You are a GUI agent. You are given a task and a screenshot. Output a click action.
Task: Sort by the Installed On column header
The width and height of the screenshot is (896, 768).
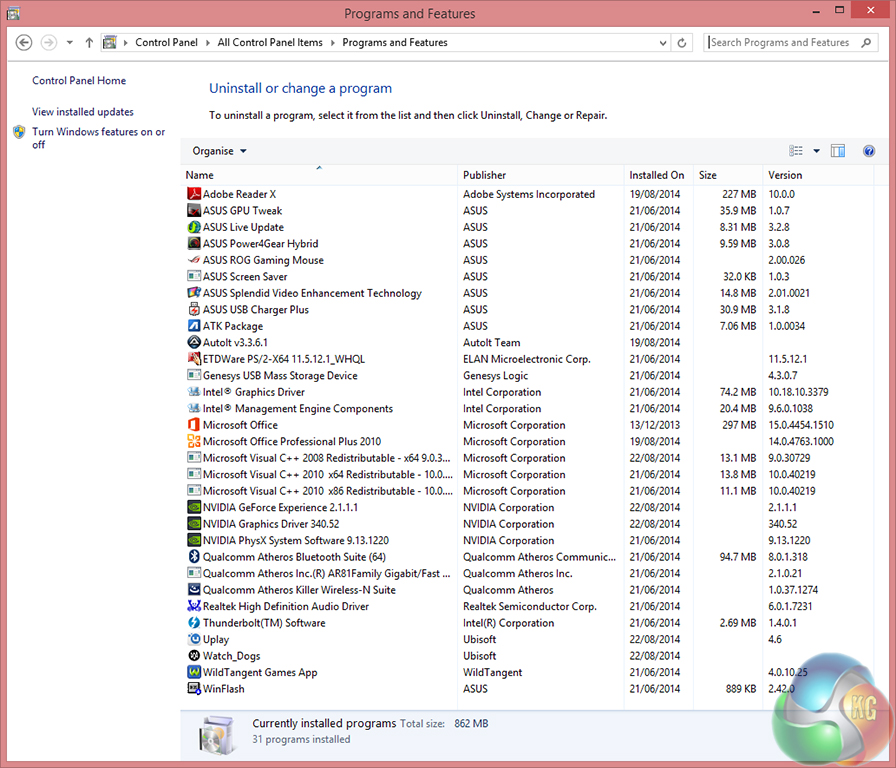pyautogui.click(x=656, y=175)
